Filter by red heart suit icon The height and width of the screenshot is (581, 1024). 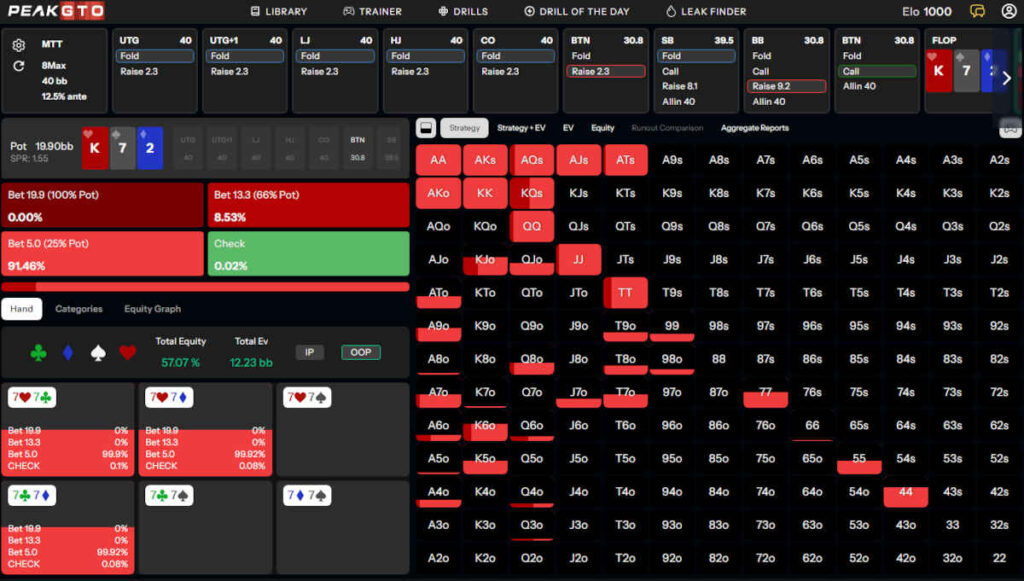pyautogui.click(x=127, y=352)
